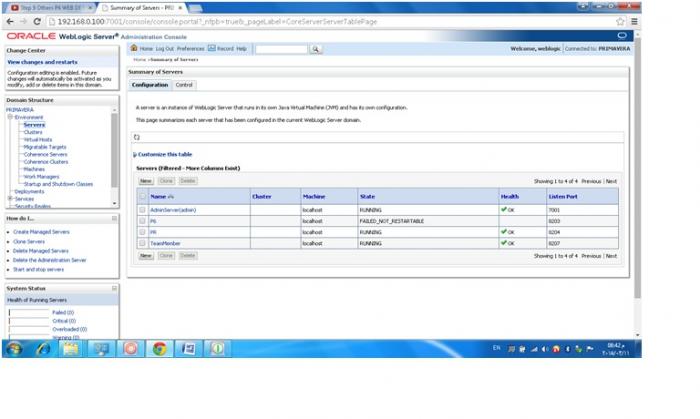
Task: Open the Create Managed Servers help link
Action: click(41, 232)
